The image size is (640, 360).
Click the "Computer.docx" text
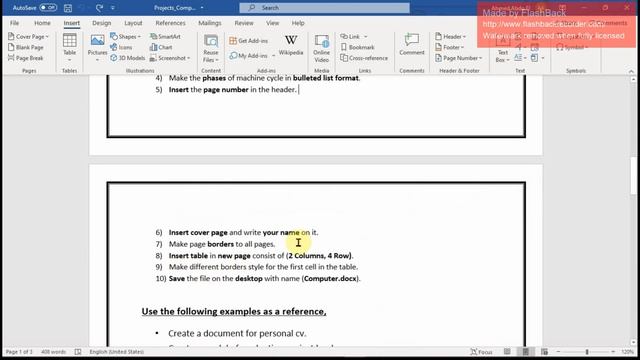330,278
